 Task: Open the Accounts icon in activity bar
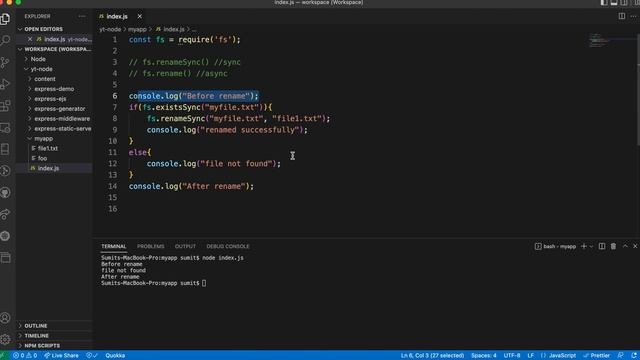click(x=5, y=318)
